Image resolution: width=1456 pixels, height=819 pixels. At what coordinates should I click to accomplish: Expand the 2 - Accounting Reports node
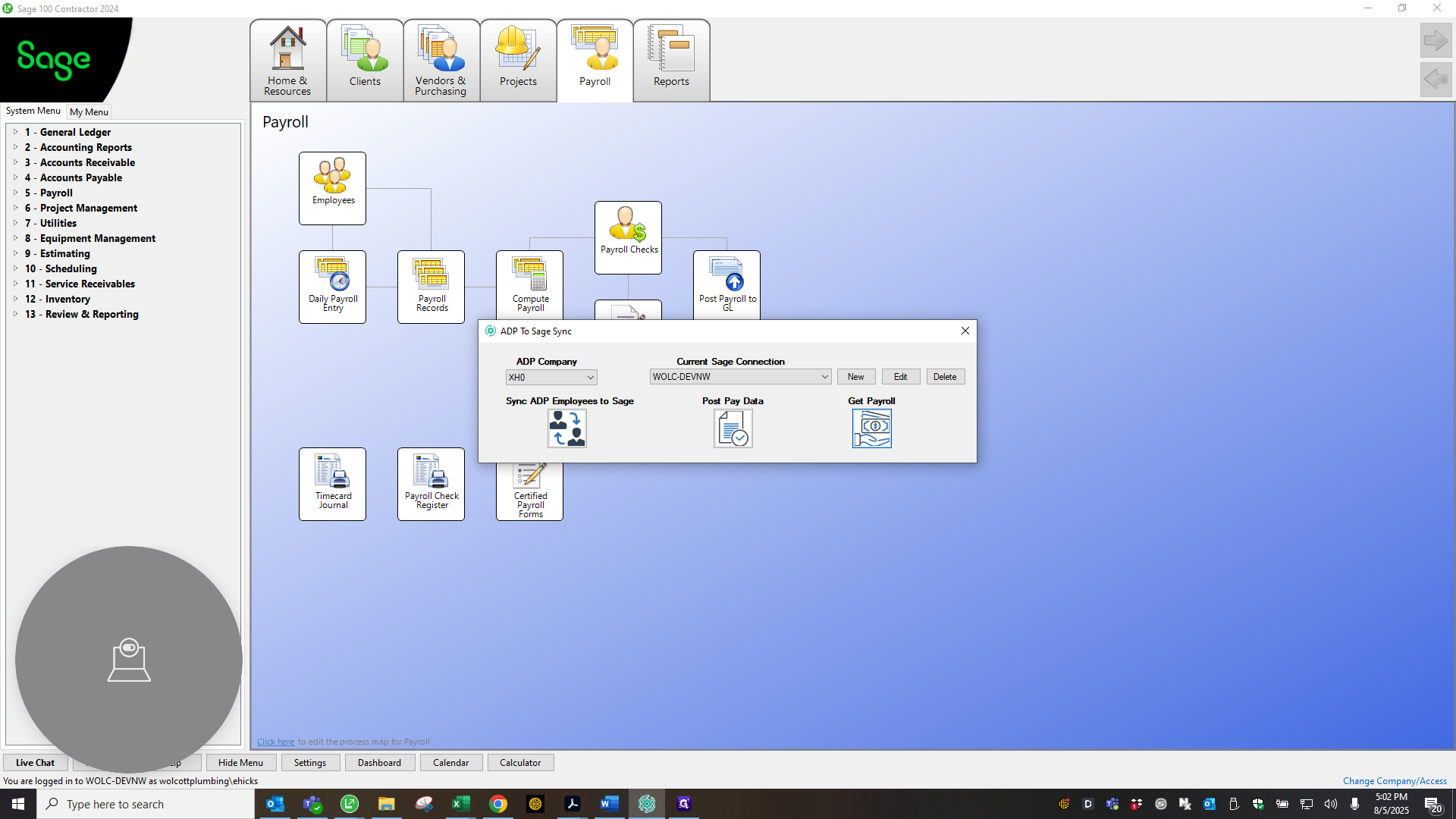pos(15,147)
